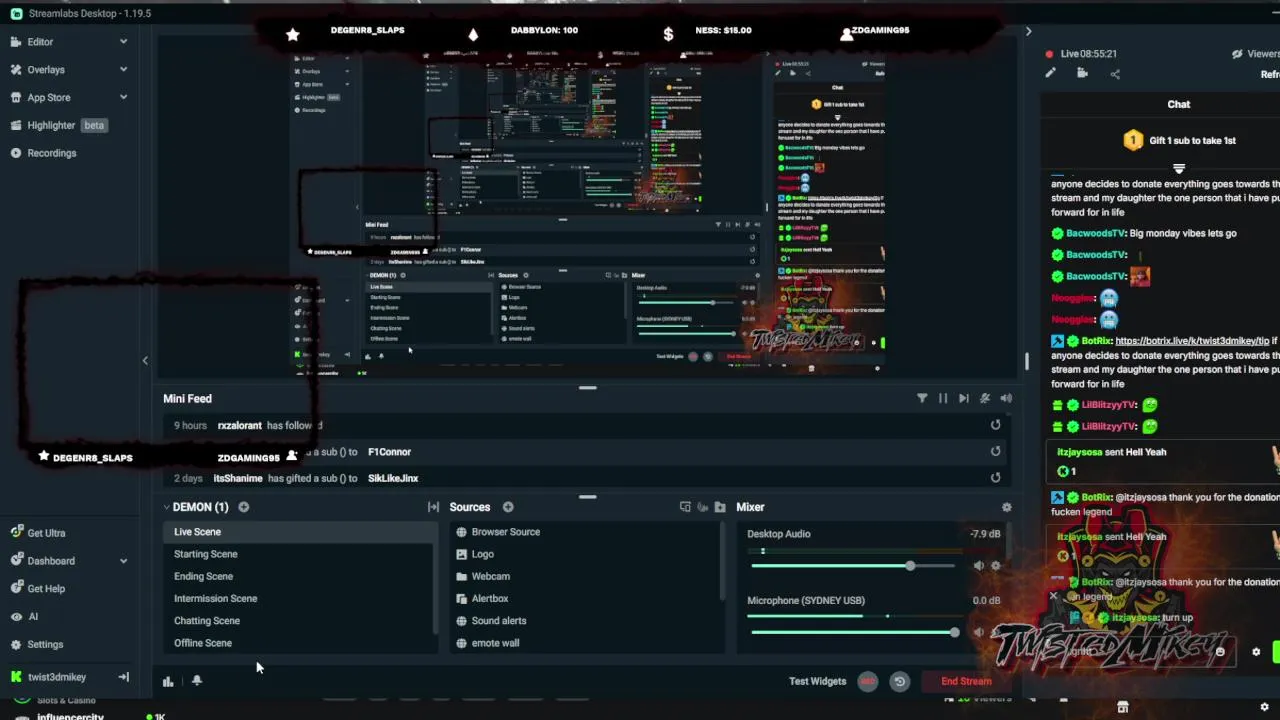The image size is (1280, 720).
Task: Click the Mini Feed volume icon
Action: point(1006,398)
